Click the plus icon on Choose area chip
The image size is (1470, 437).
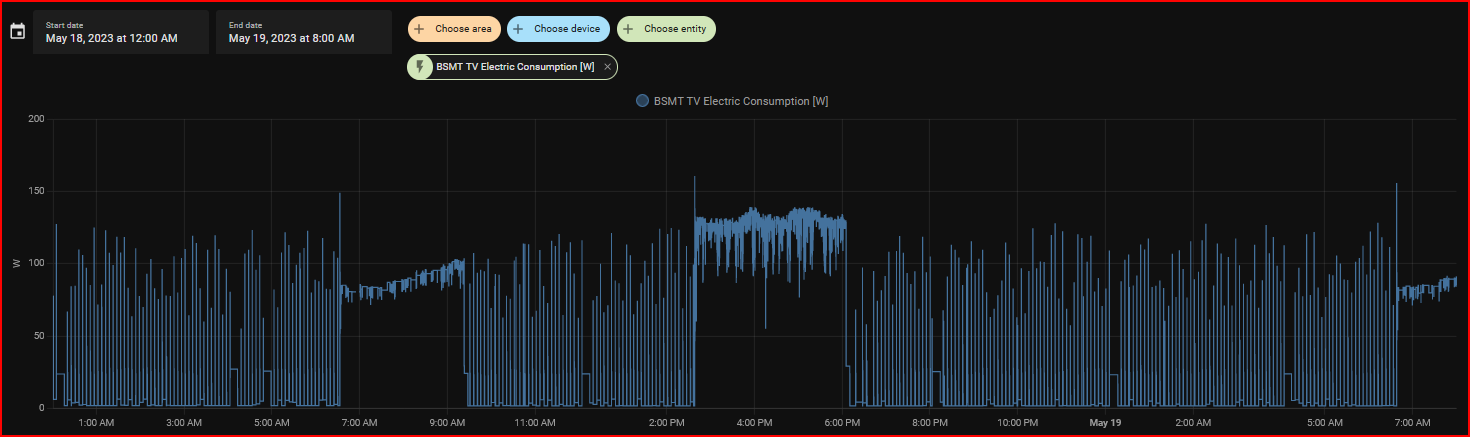pos(419,29)
